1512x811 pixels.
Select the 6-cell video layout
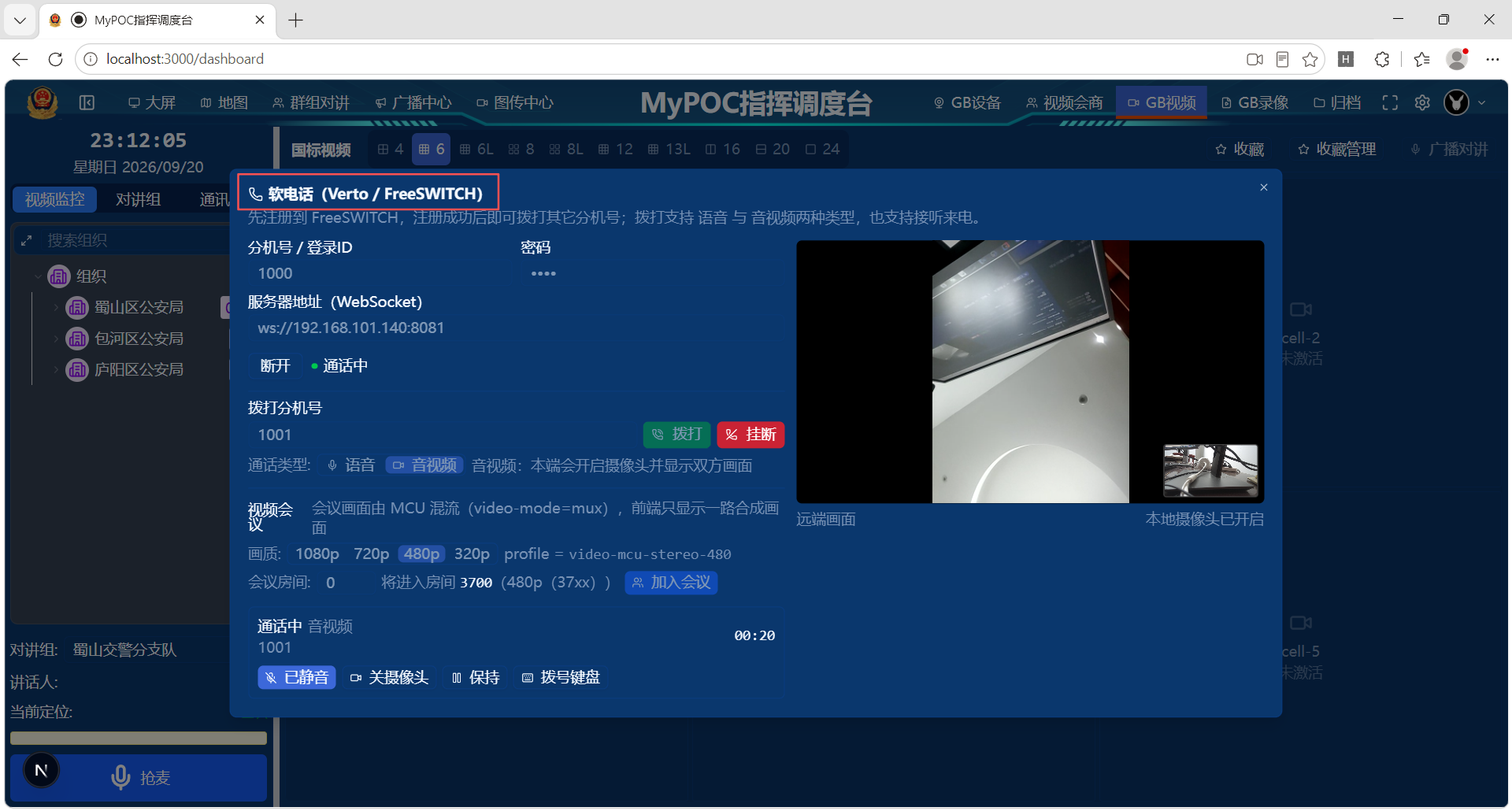coord(432,150)
